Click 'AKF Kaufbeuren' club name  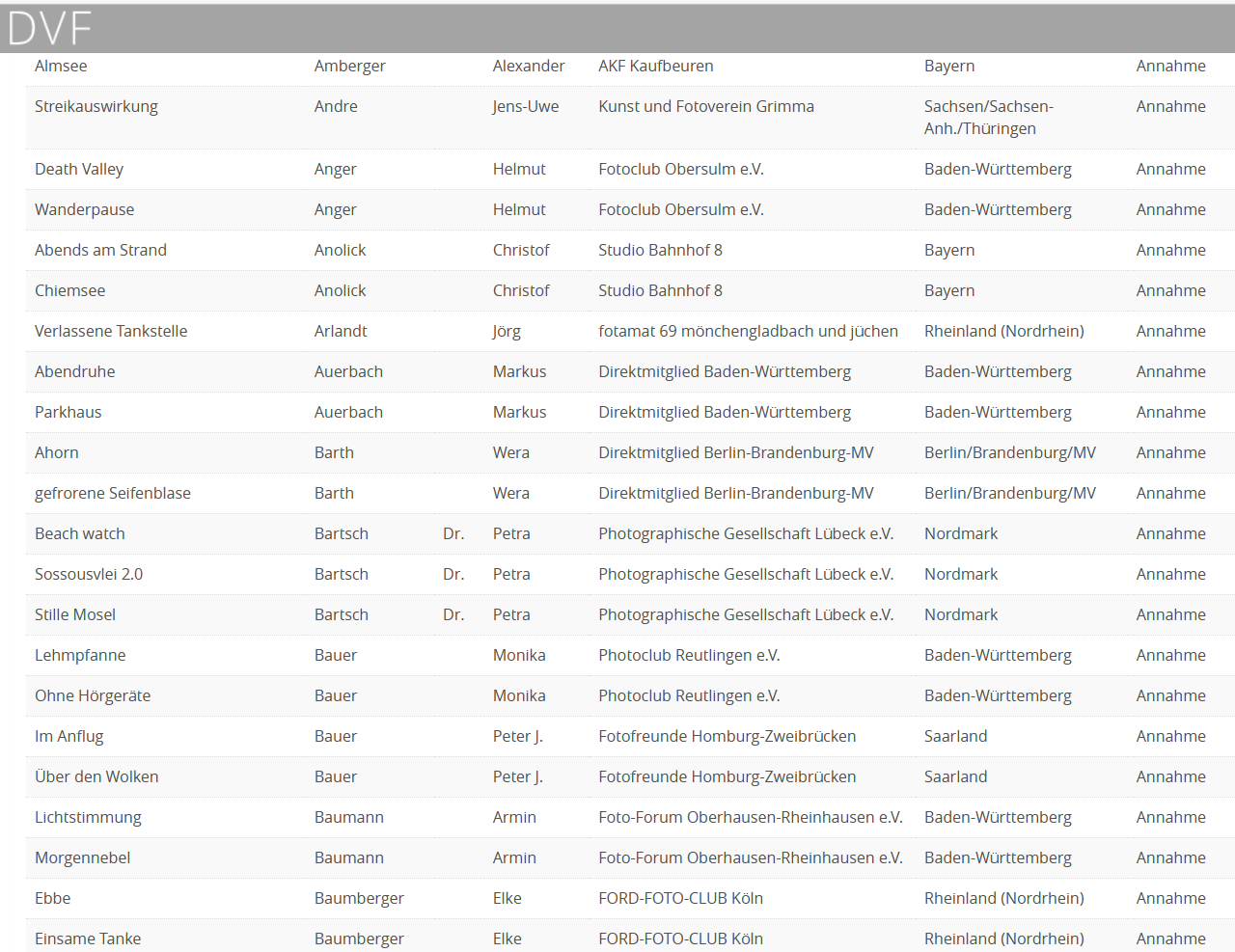(656, 66)
